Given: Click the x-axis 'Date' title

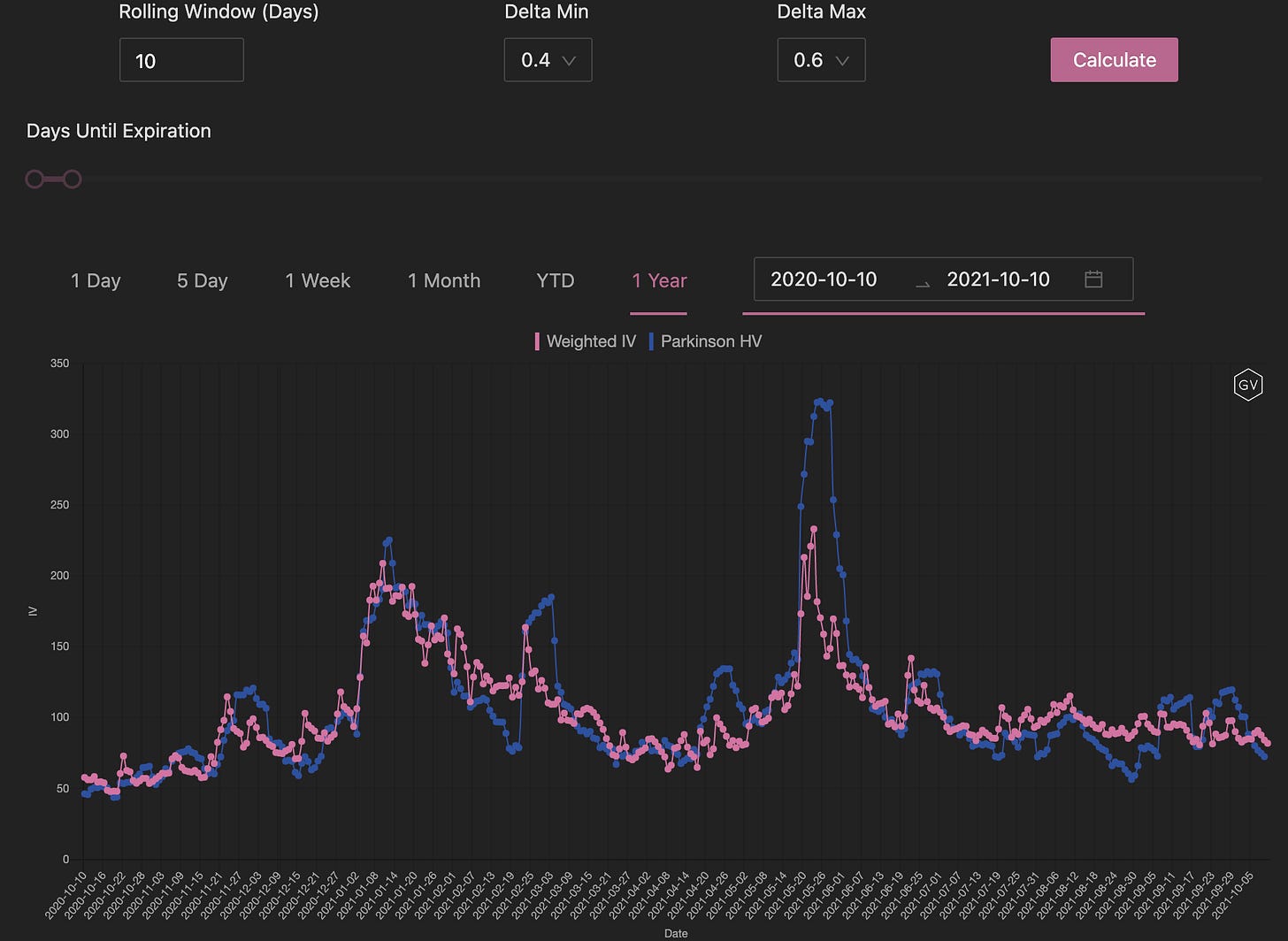Looking at the screenshot, I should [676, 933].
